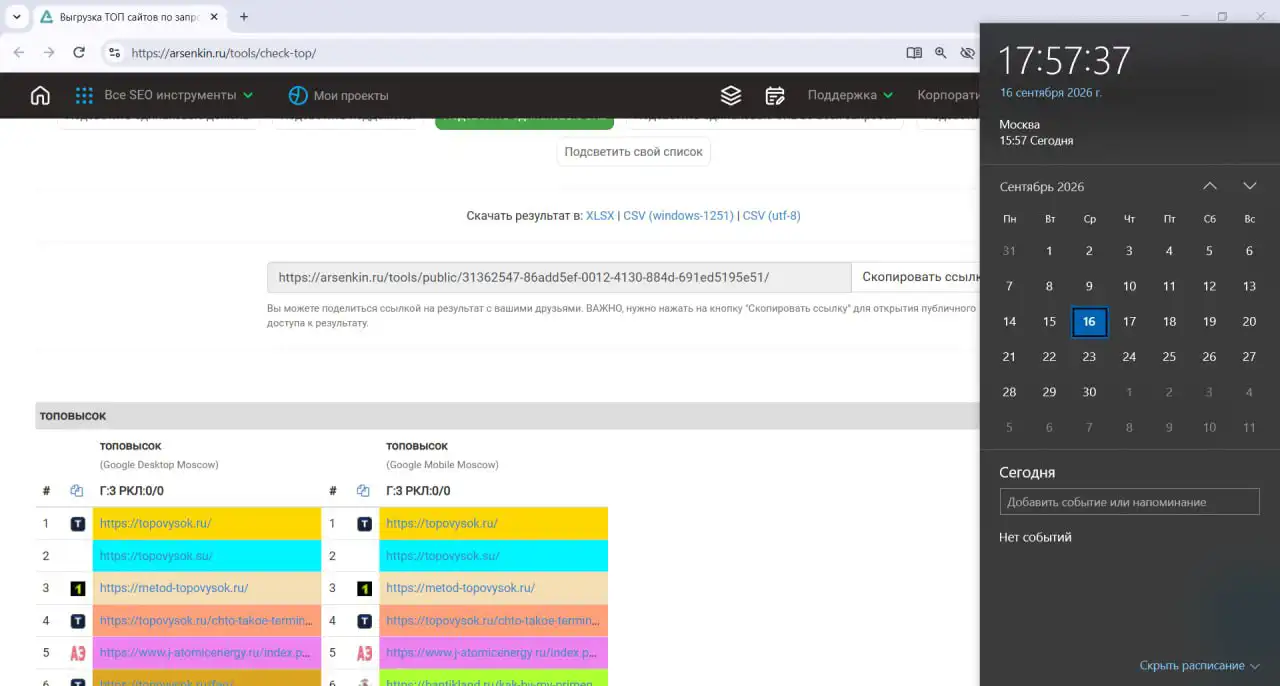The image size is (1280, 686).
Task: Download result as XLSX
Action: (600, 216)
